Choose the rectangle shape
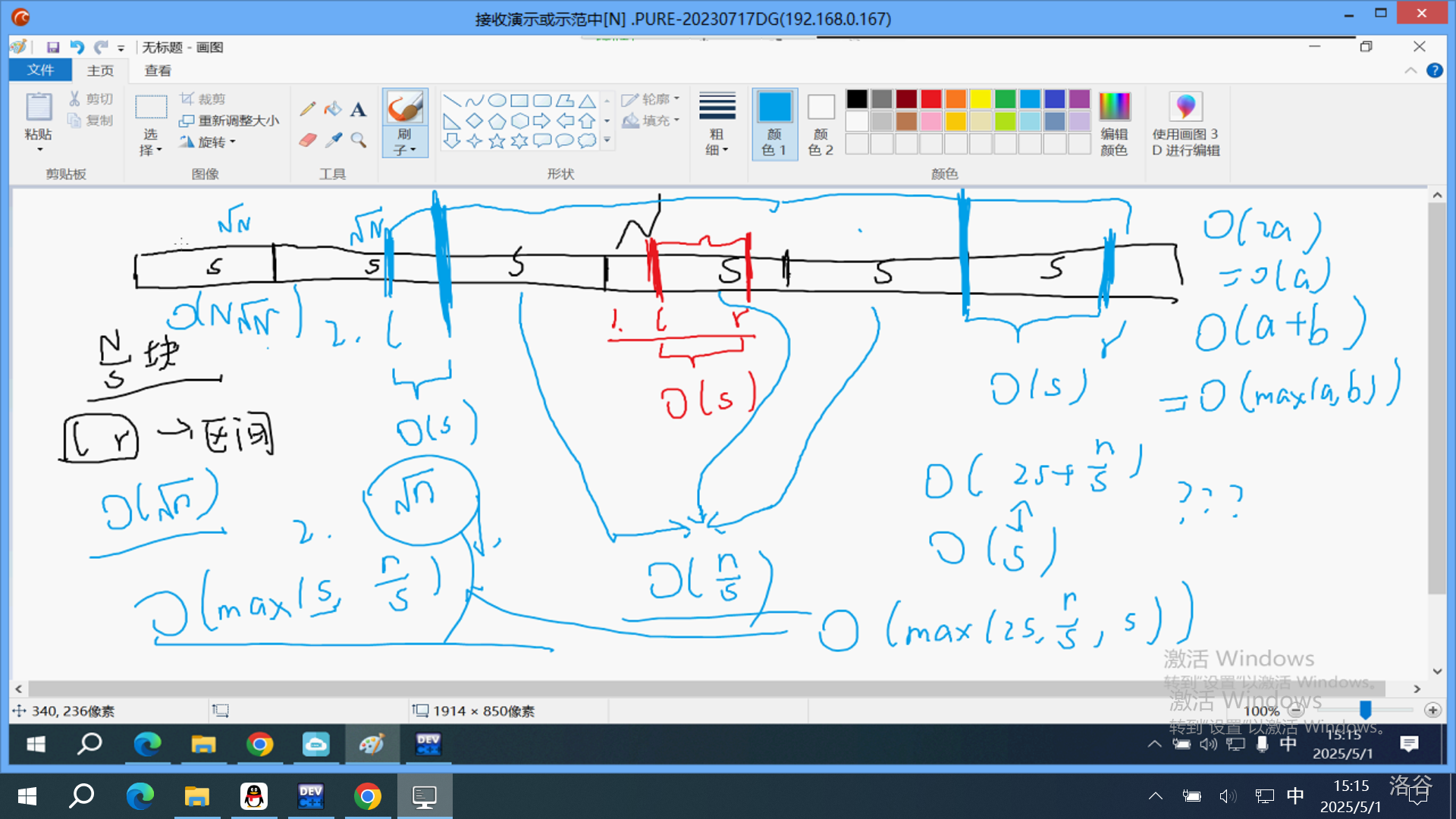Screen dimensions: 1456x819 tap(519, 101)
